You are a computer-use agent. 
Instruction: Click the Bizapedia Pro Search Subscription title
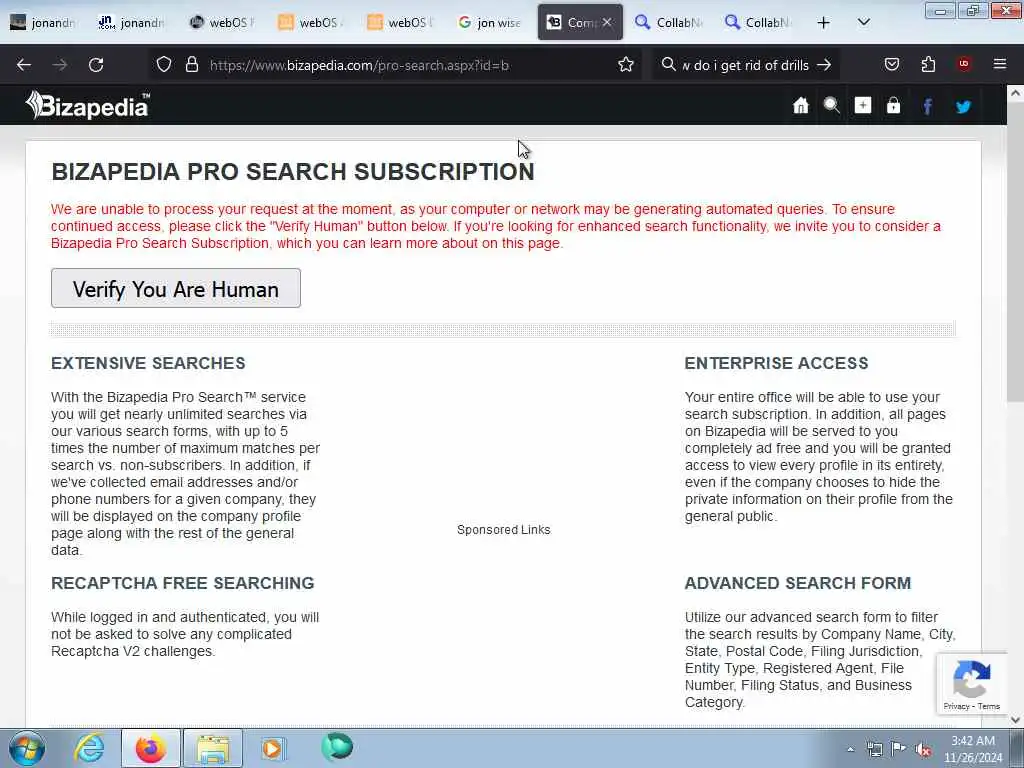coord(293,172)
